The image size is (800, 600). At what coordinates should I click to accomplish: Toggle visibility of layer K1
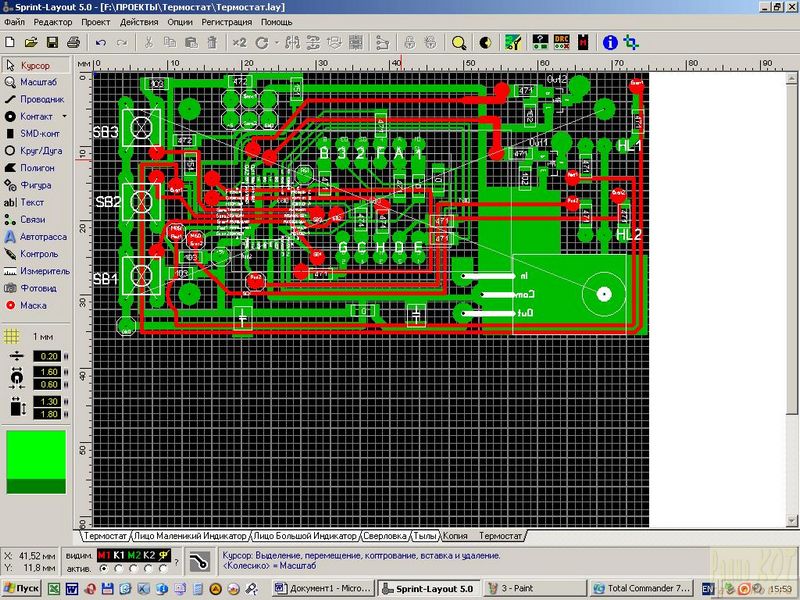[x=119, y=556]
